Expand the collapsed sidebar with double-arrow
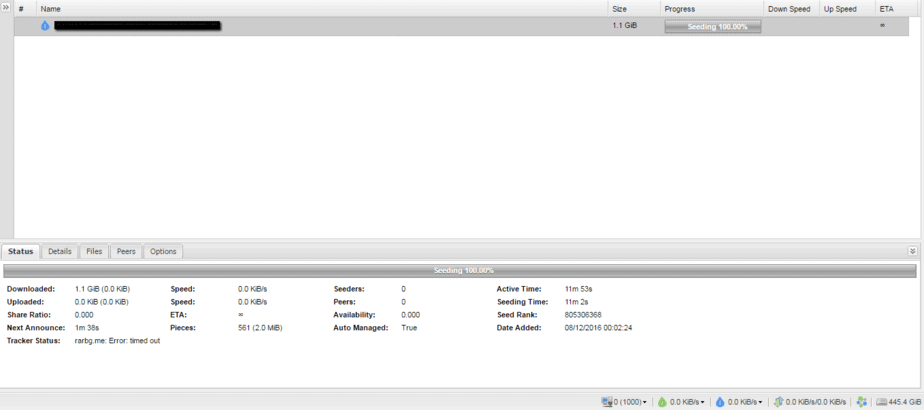 (6, 8)
